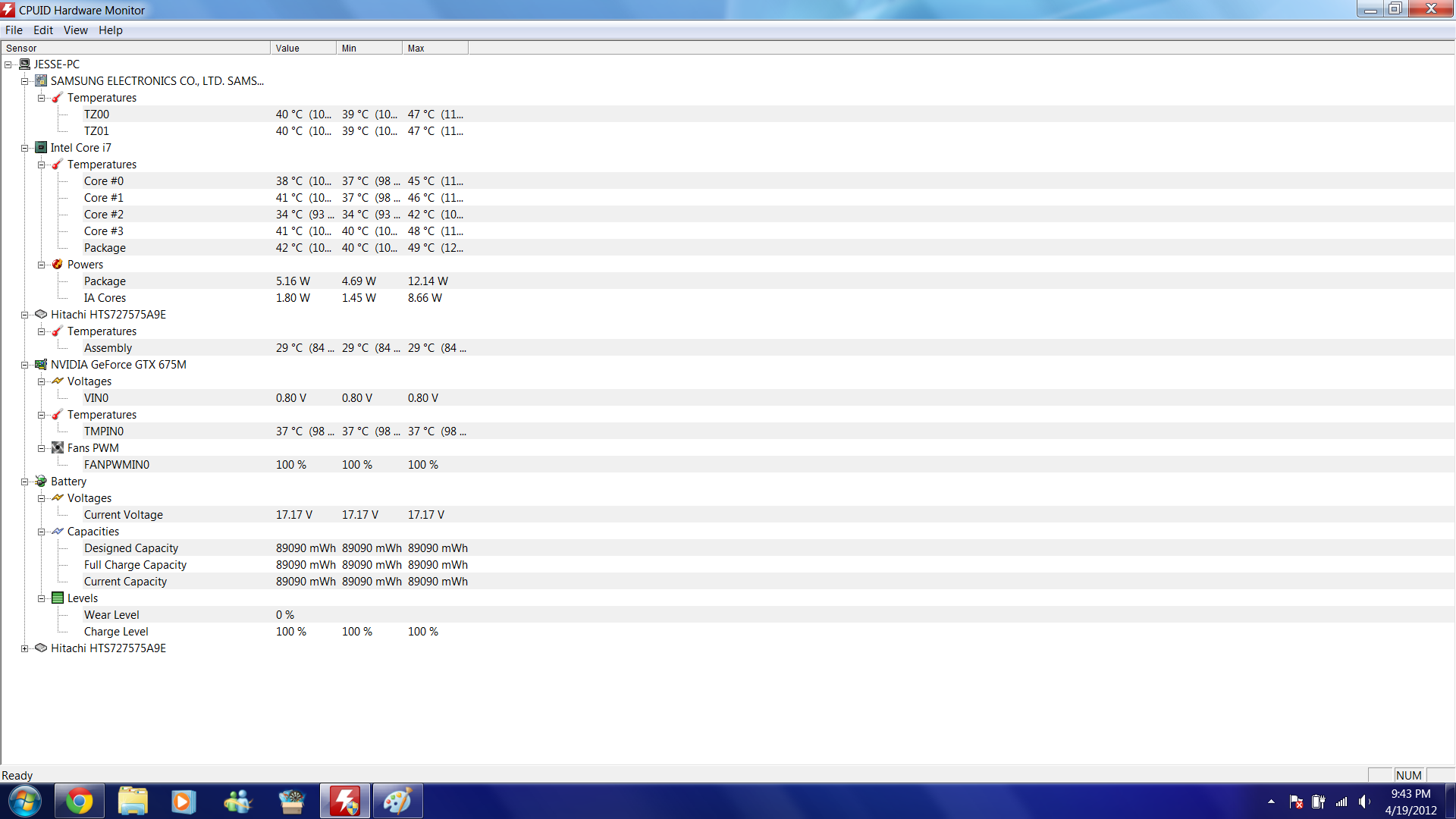Click the Min column header
1456x819 pixels.
(x=369, y=48)
